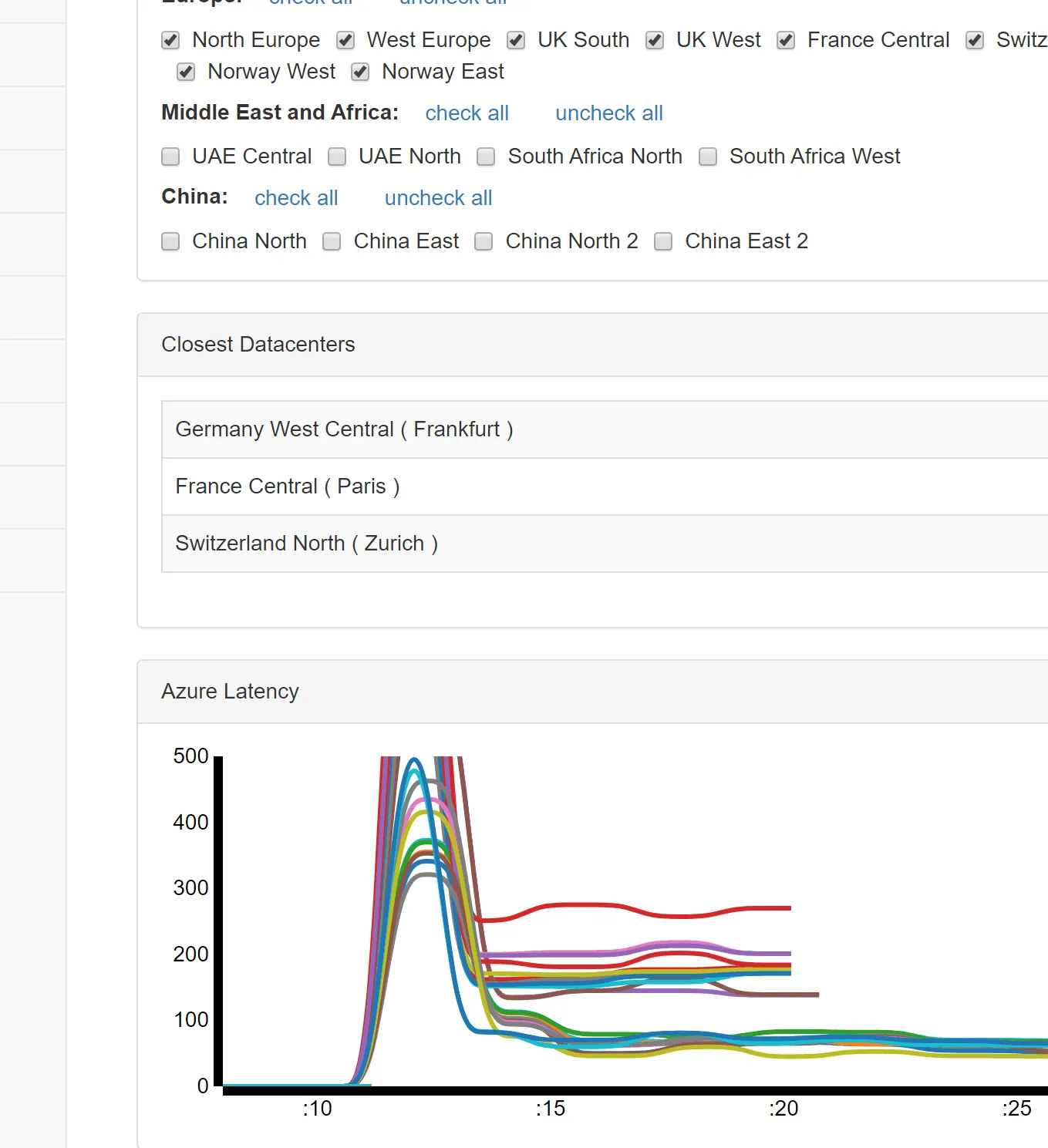The image size is (1048, 1148).
Task: Click the :15 x-axis label
Action: click(x=551, y=1109)
